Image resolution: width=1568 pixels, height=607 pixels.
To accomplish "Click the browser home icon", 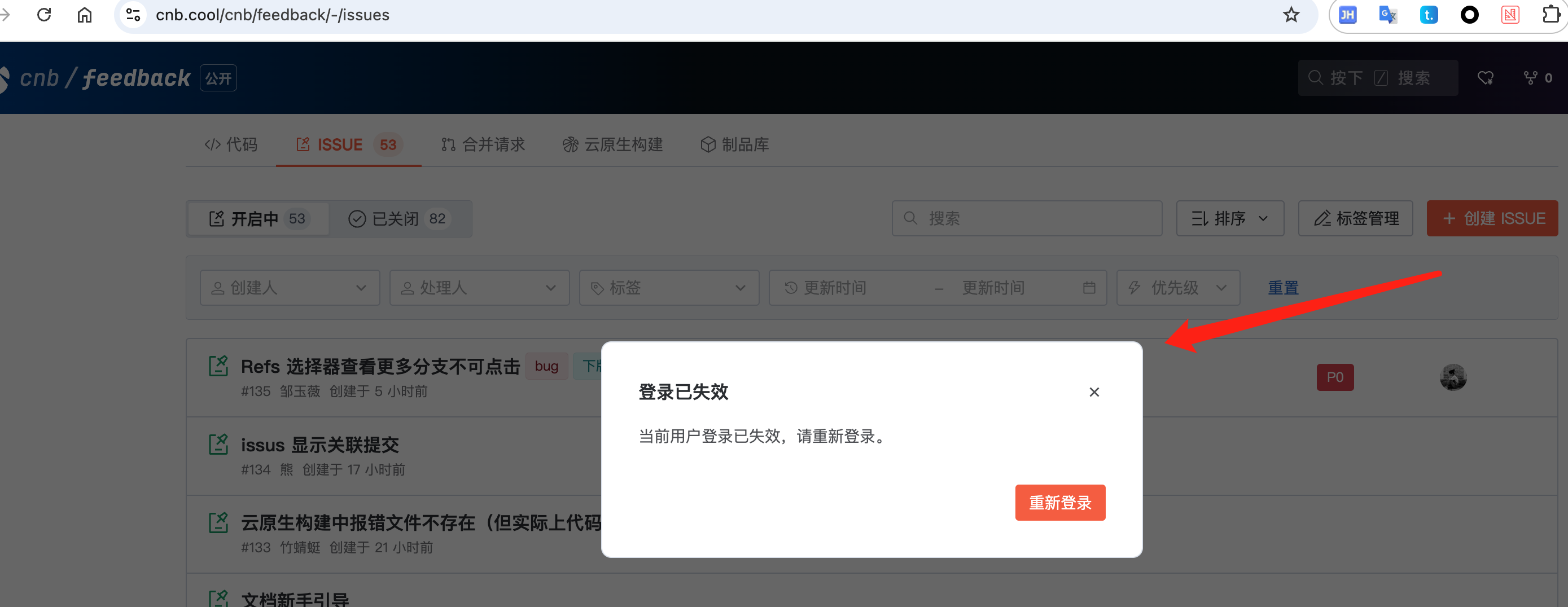I will tap(84, 15).
